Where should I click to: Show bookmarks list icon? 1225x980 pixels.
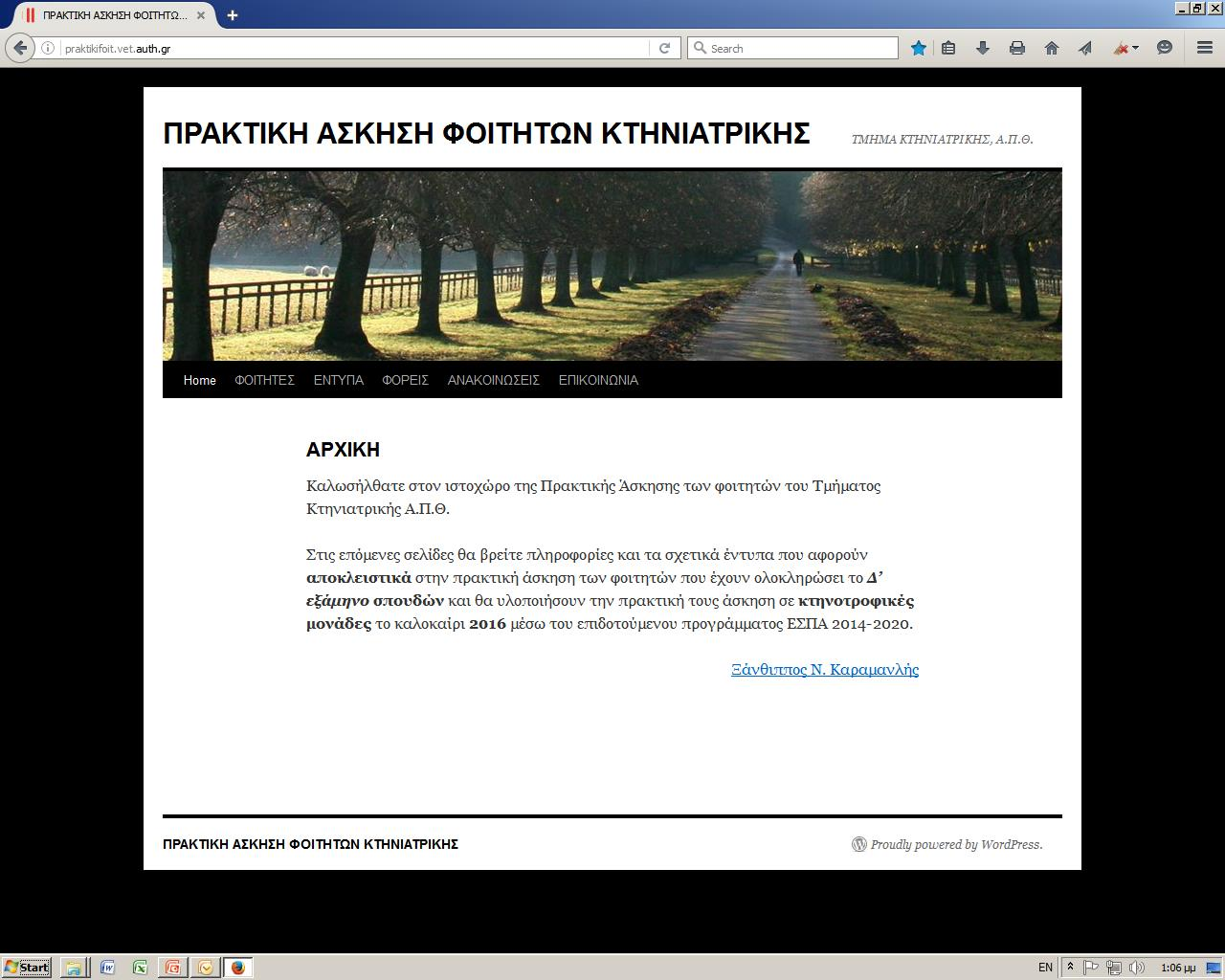coord(948,48)
